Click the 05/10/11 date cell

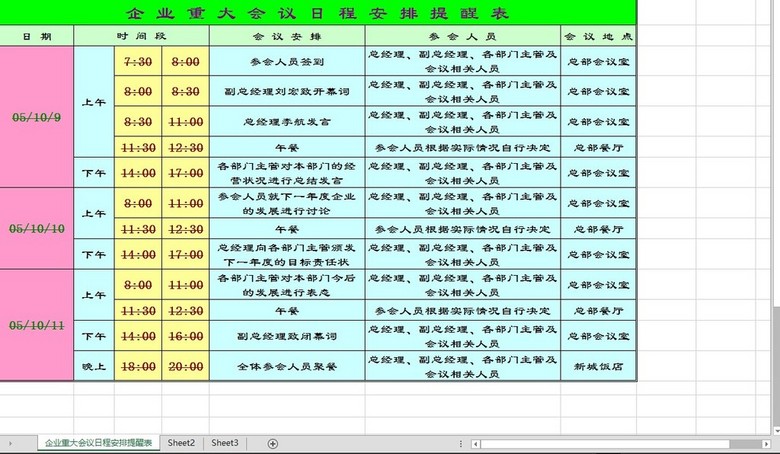click(x=37, y=326)
